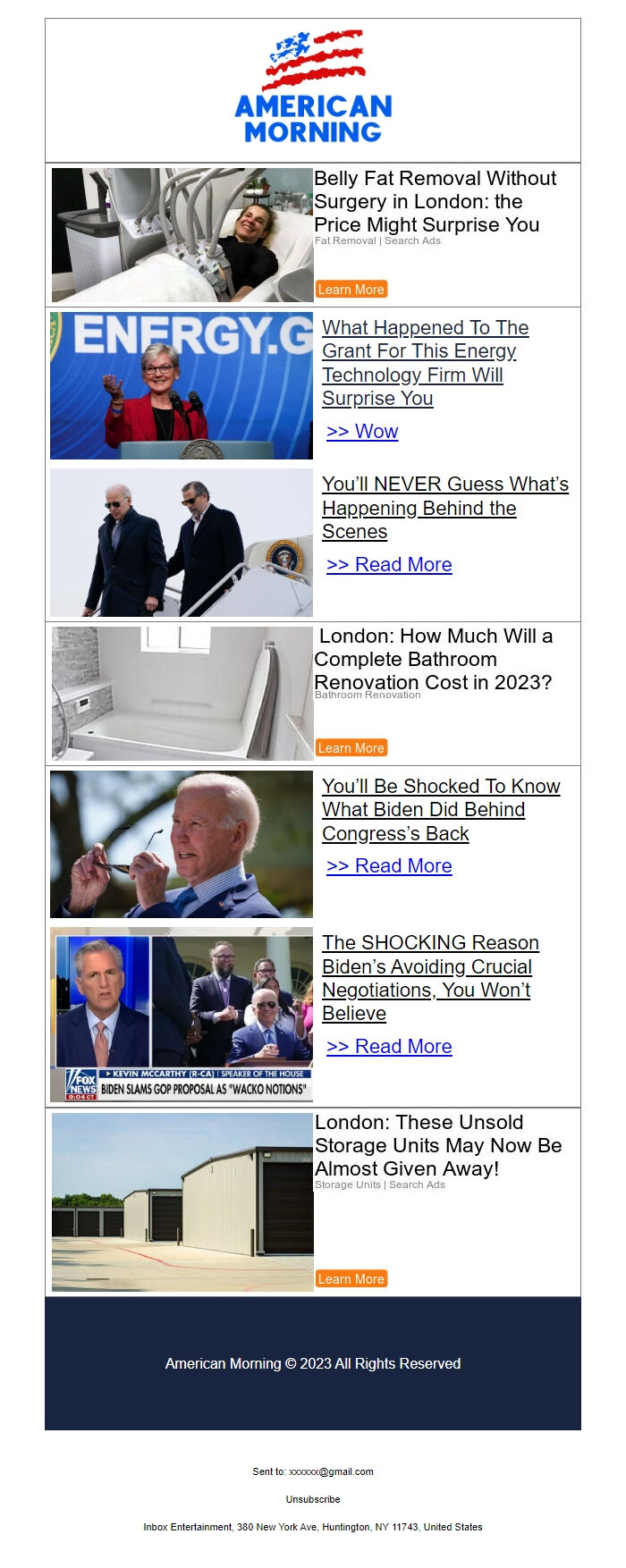
Task: Click Read More under Congress headline
Action: [389, 865]
